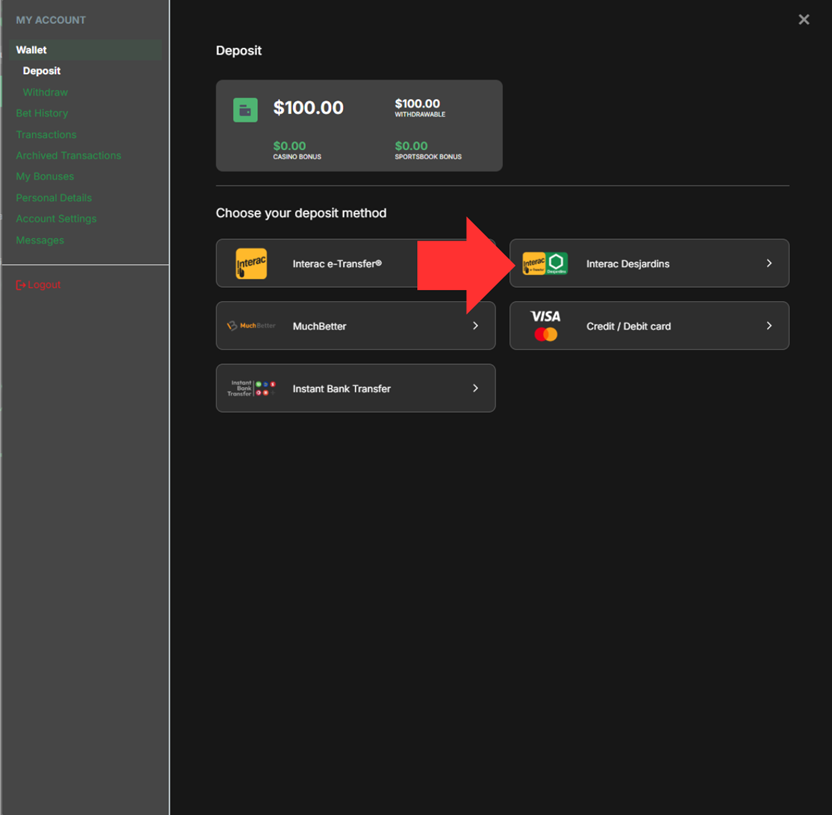Open Messages in the sidebar

pos(40,240)
